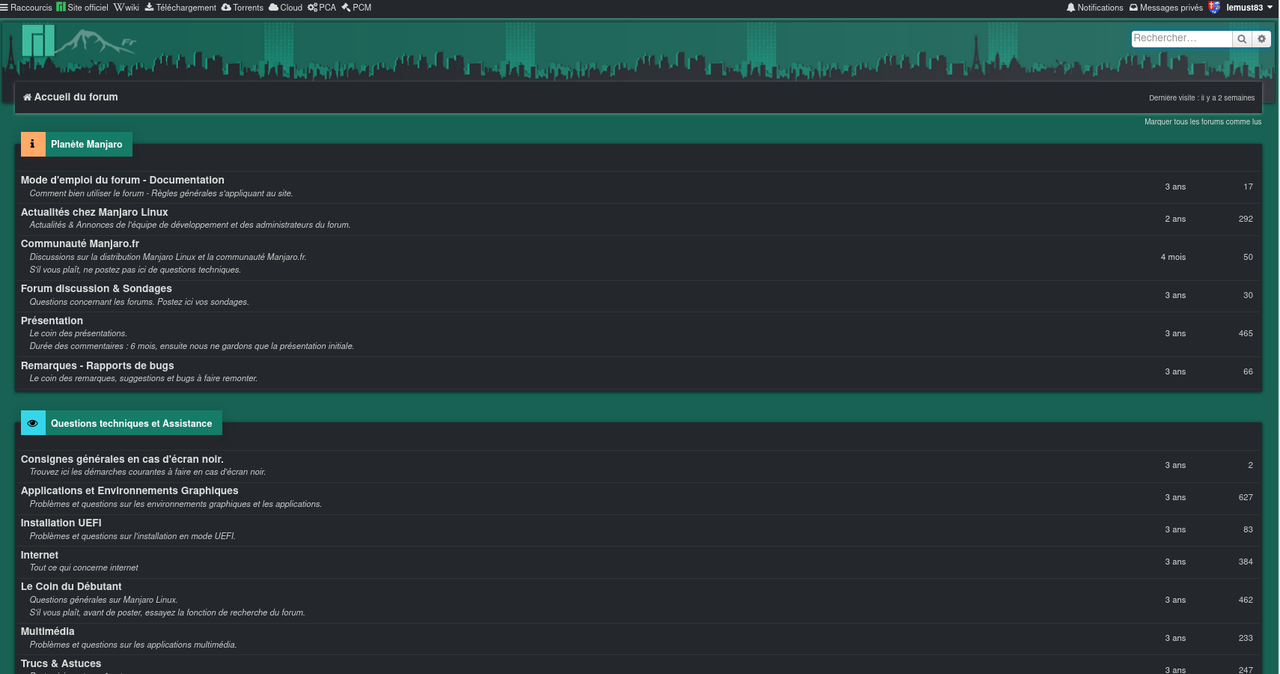Click the 384 count of Internet row
The image size is (1280, 674).
point(1245,561)
